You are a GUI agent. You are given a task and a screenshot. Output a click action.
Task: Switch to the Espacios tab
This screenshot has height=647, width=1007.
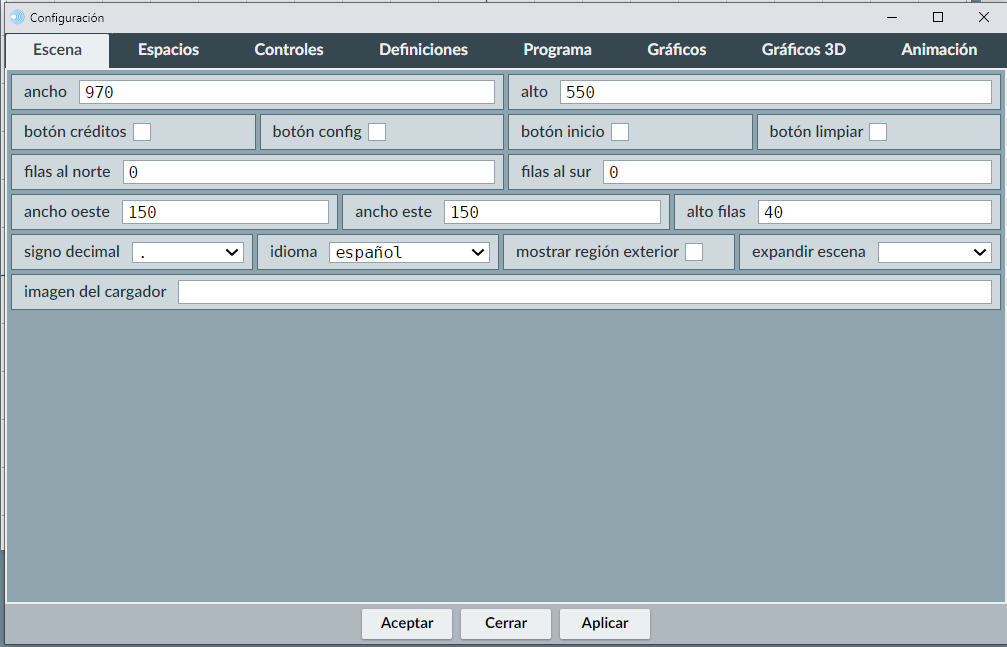[x=168, y=50]
